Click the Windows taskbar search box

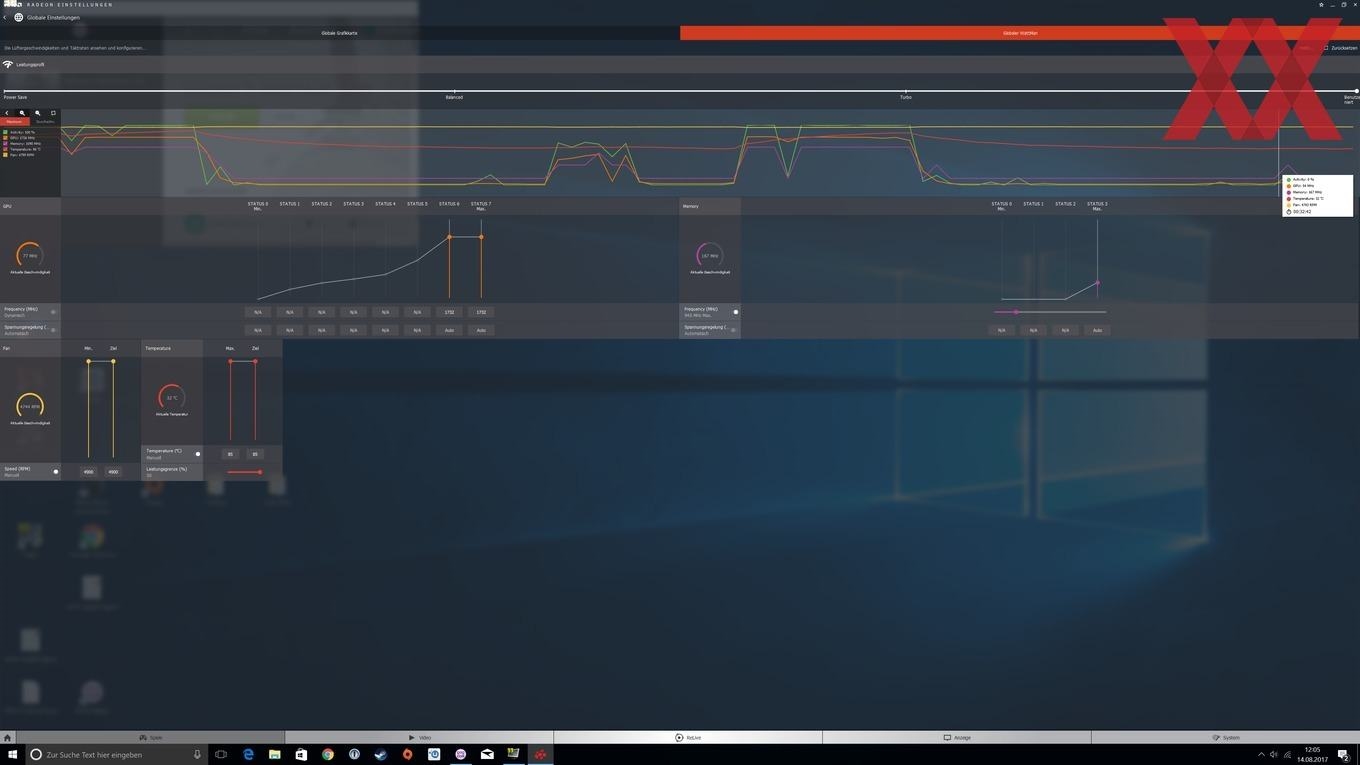[x=116, y=755]
